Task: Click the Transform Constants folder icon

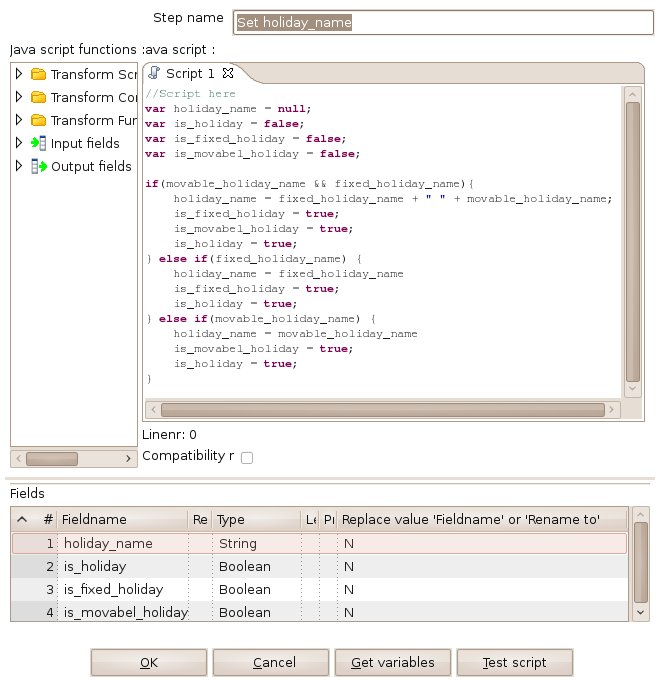Action: (x=38, y=97)
